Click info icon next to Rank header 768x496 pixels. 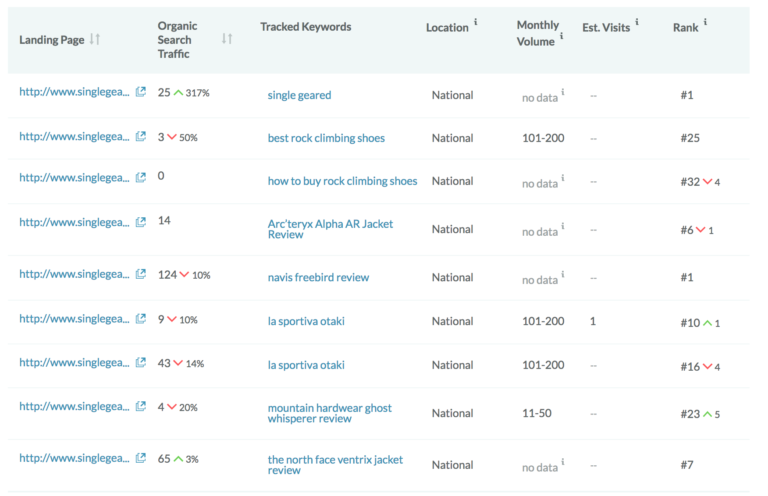[705, 22]
